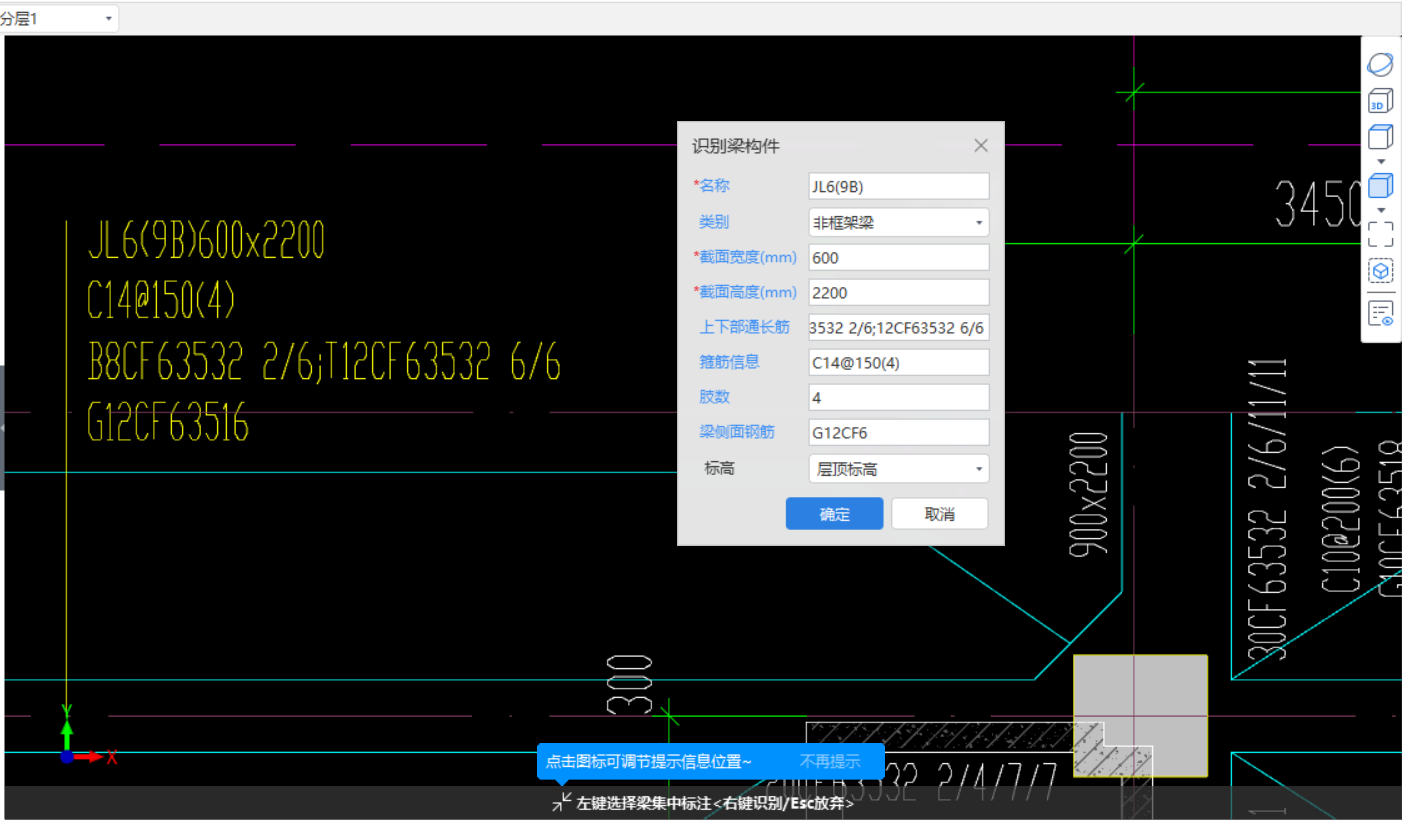This screenshot has width=1402, height=822.
Task: Confirm with the 确定 button
Action: pos(835,514)
